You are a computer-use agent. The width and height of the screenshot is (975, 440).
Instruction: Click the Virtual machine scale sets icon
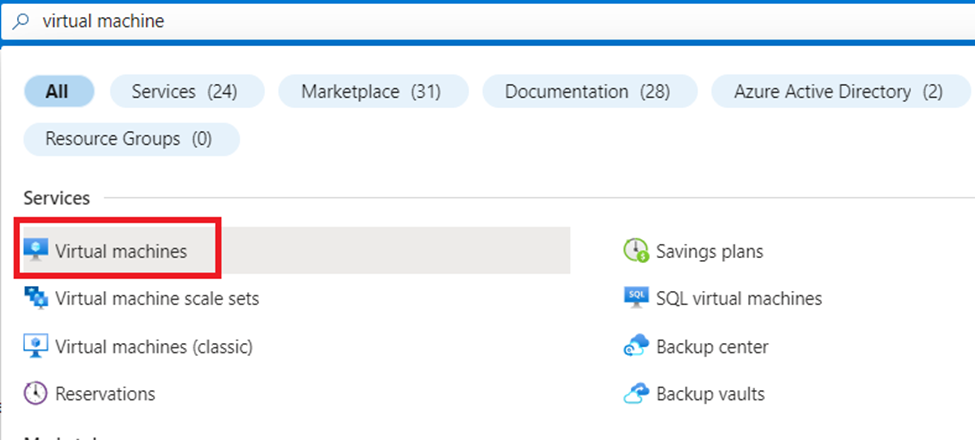(x=36, y=298)
